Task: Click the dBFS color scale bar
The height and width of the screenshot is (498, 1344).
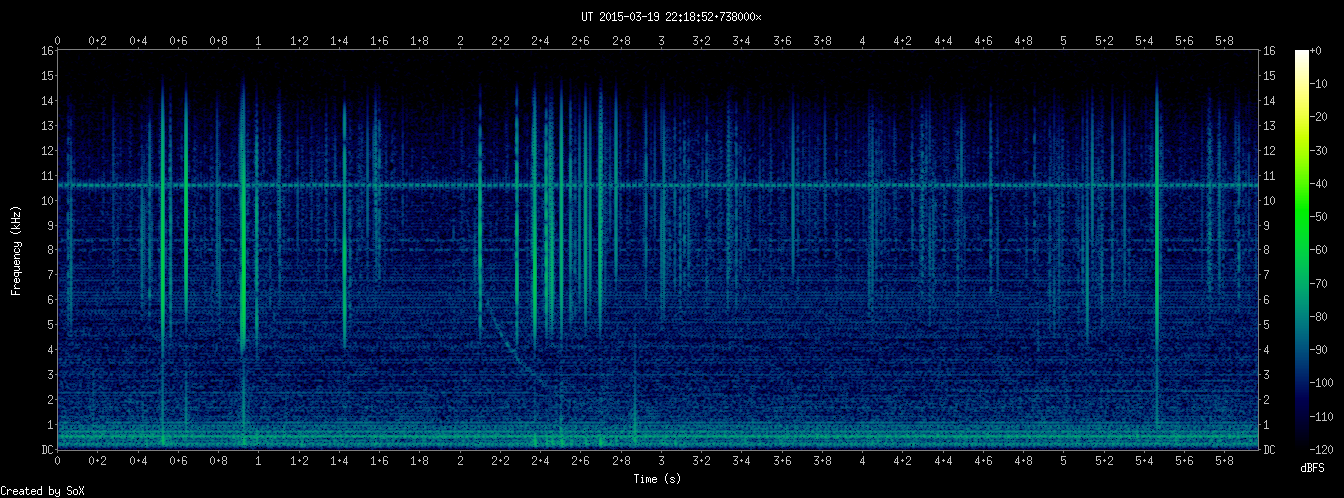Action: (1302, 249)
